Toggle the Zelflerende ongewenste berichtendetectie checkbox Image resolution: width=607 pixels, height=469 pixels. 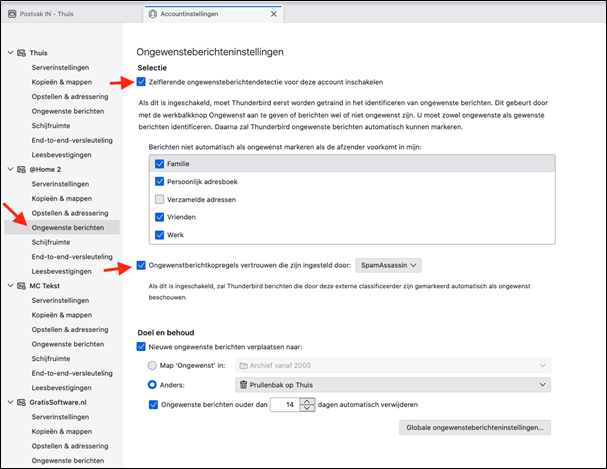click(x=141, y=82)
